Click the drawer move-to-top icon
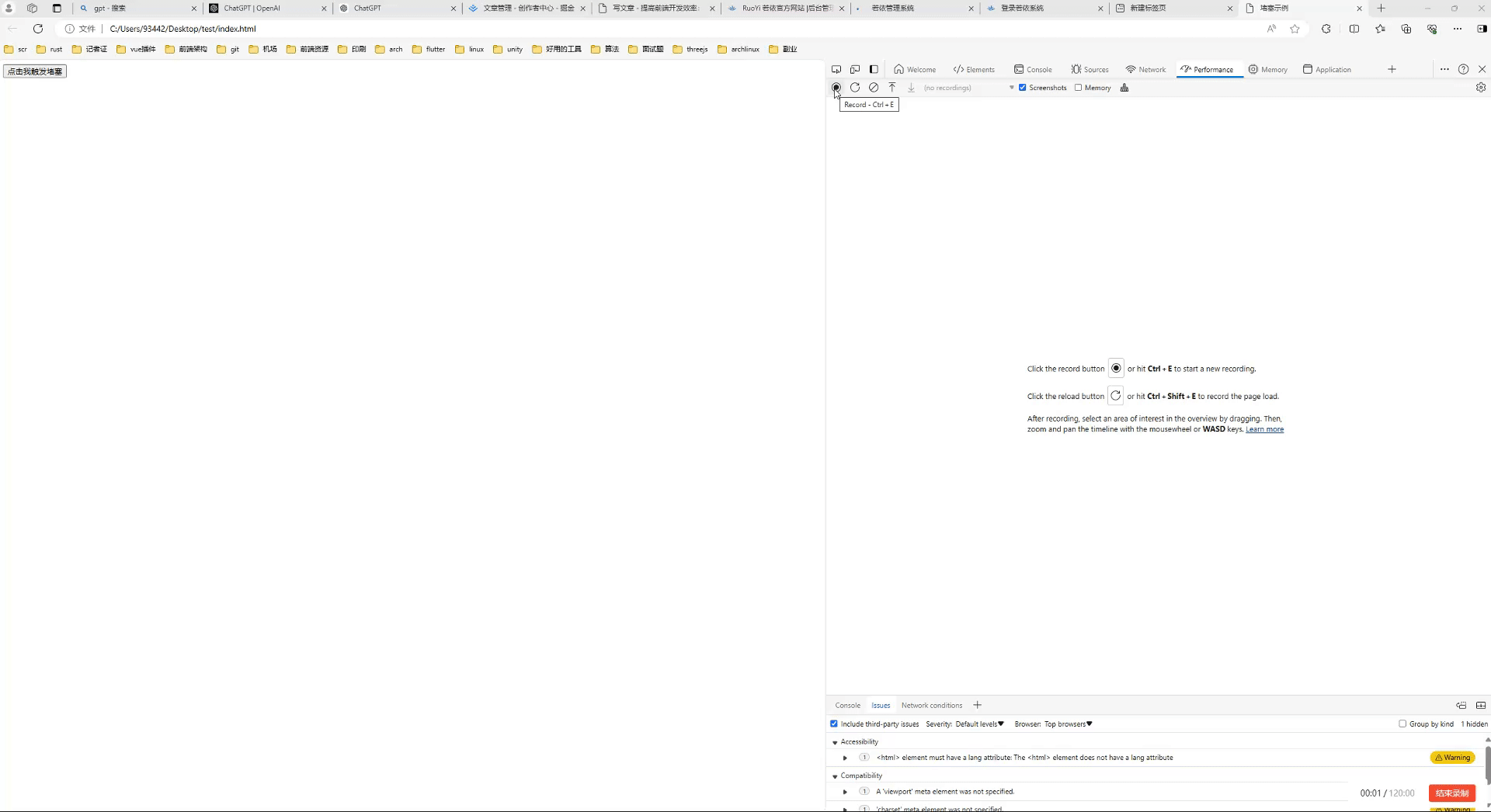The width and height of the screenshot is (1491, 812). point(1461,705)
